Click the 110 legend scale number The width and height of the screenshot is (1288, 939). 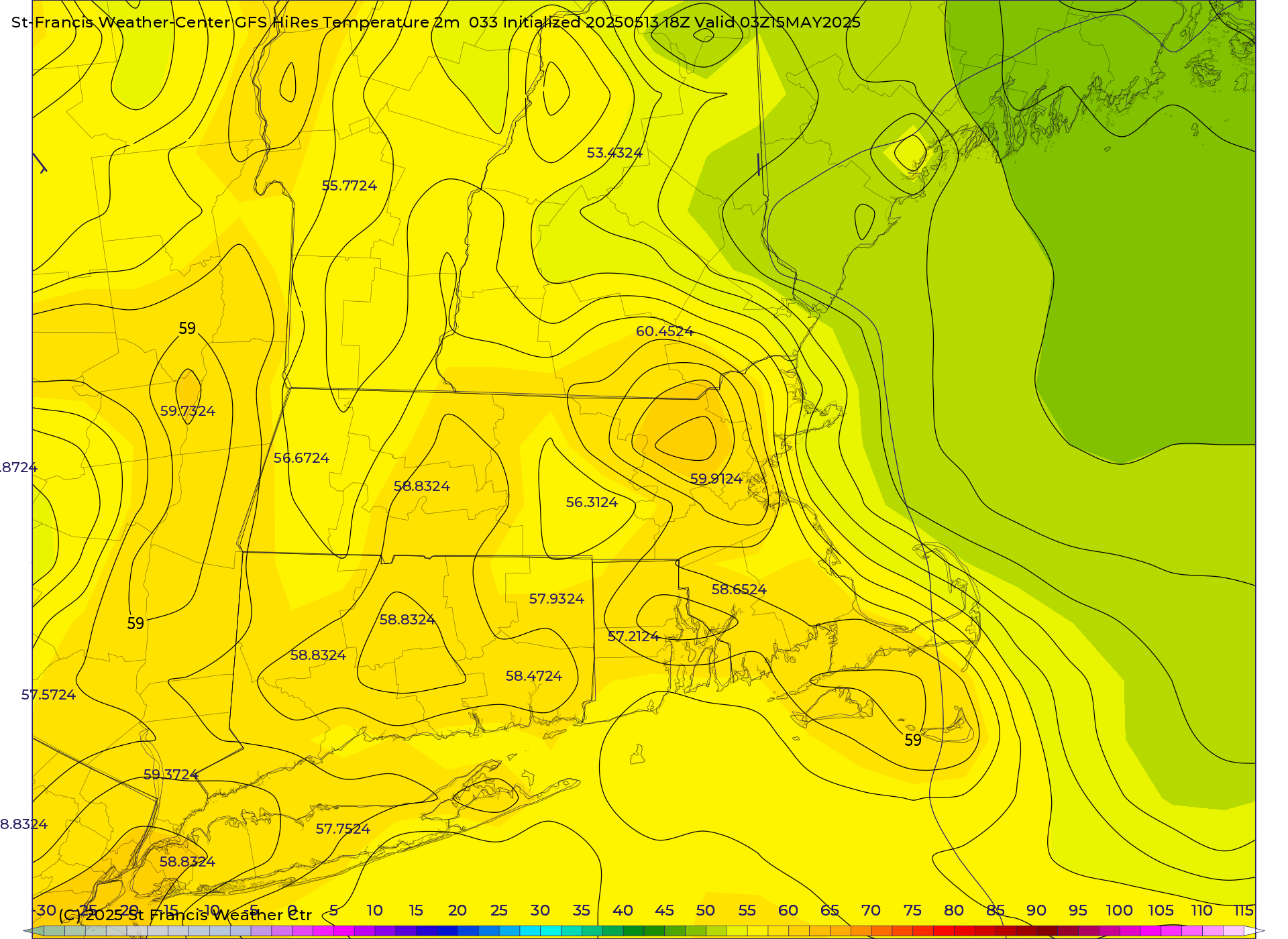pyautogui.click(x=1202, y=910)
